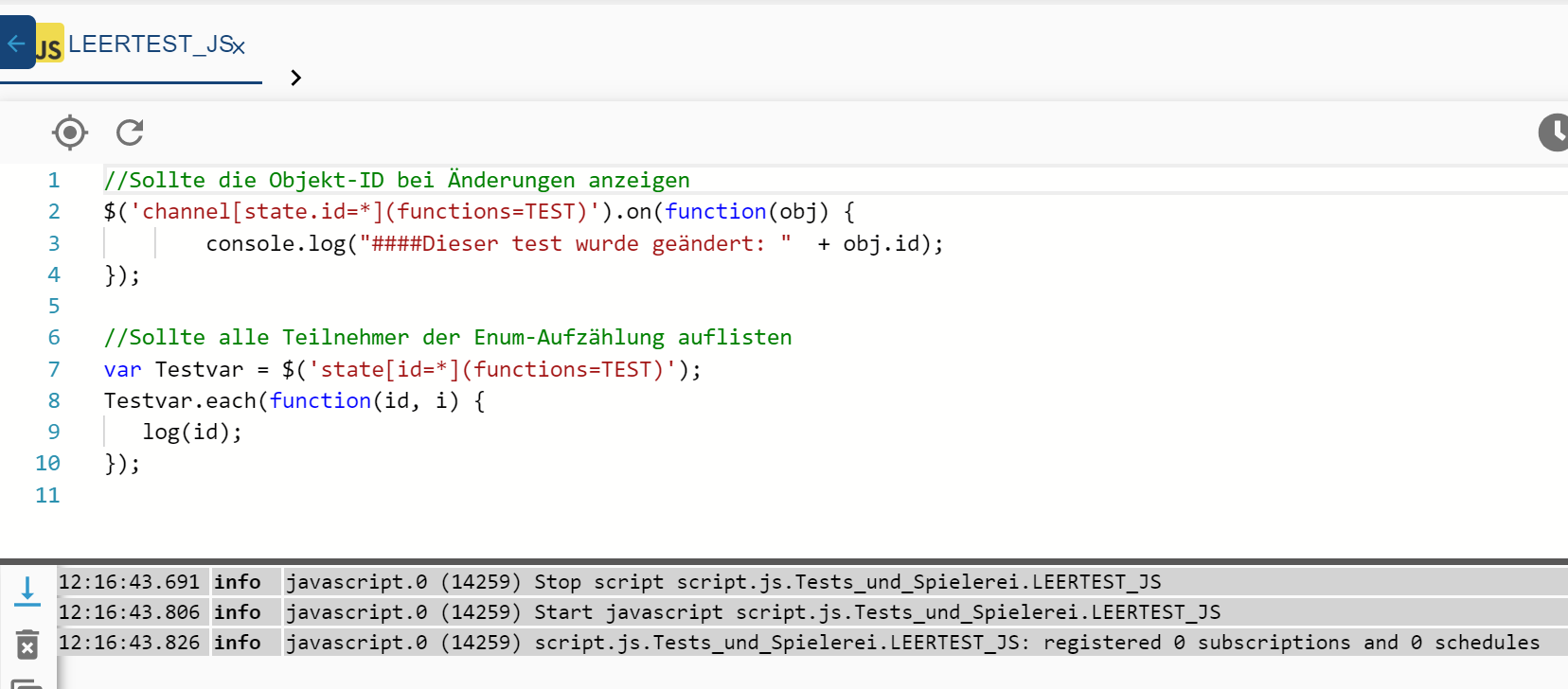Screen dimensions: 1568x689
Task: Click the console.log statement on line 3
Action: 575,243
